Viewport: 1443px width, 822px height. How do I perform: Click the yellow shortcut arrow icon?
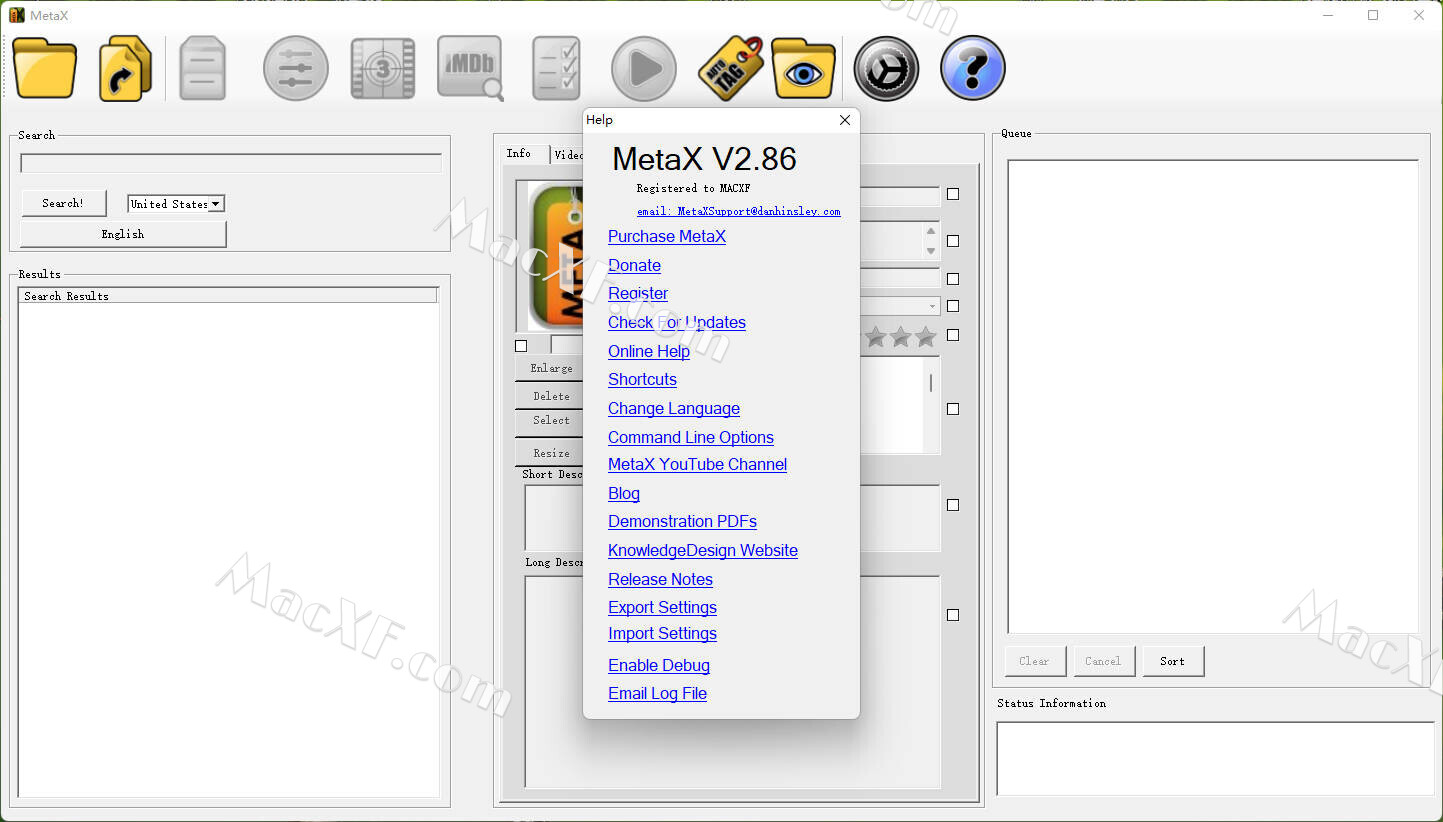[x=124, y=68]
